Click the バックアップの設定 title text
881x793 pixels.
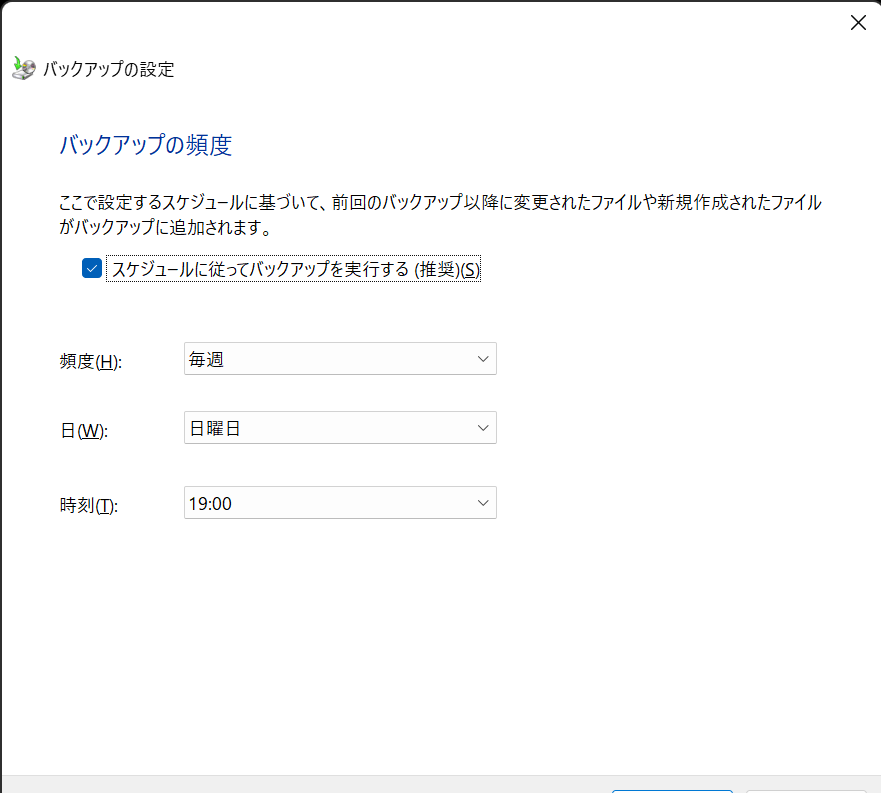coord(109,69)
